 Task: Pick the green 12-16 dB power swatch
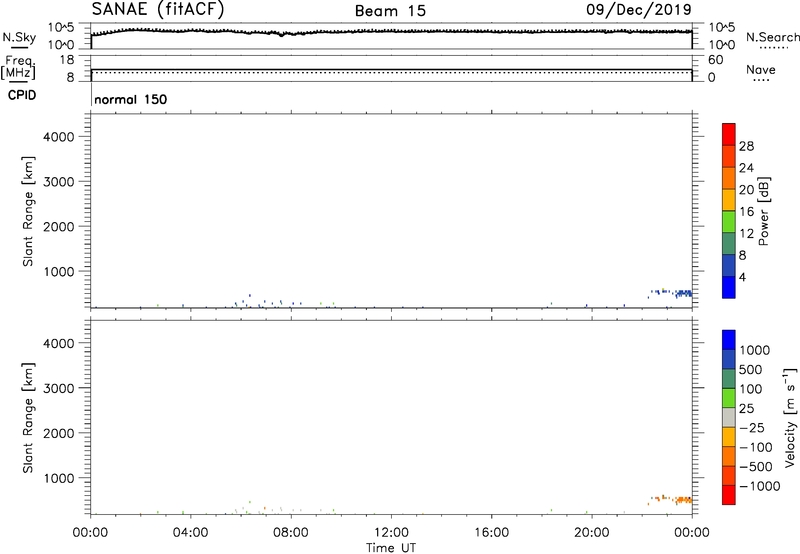point(729,222)
